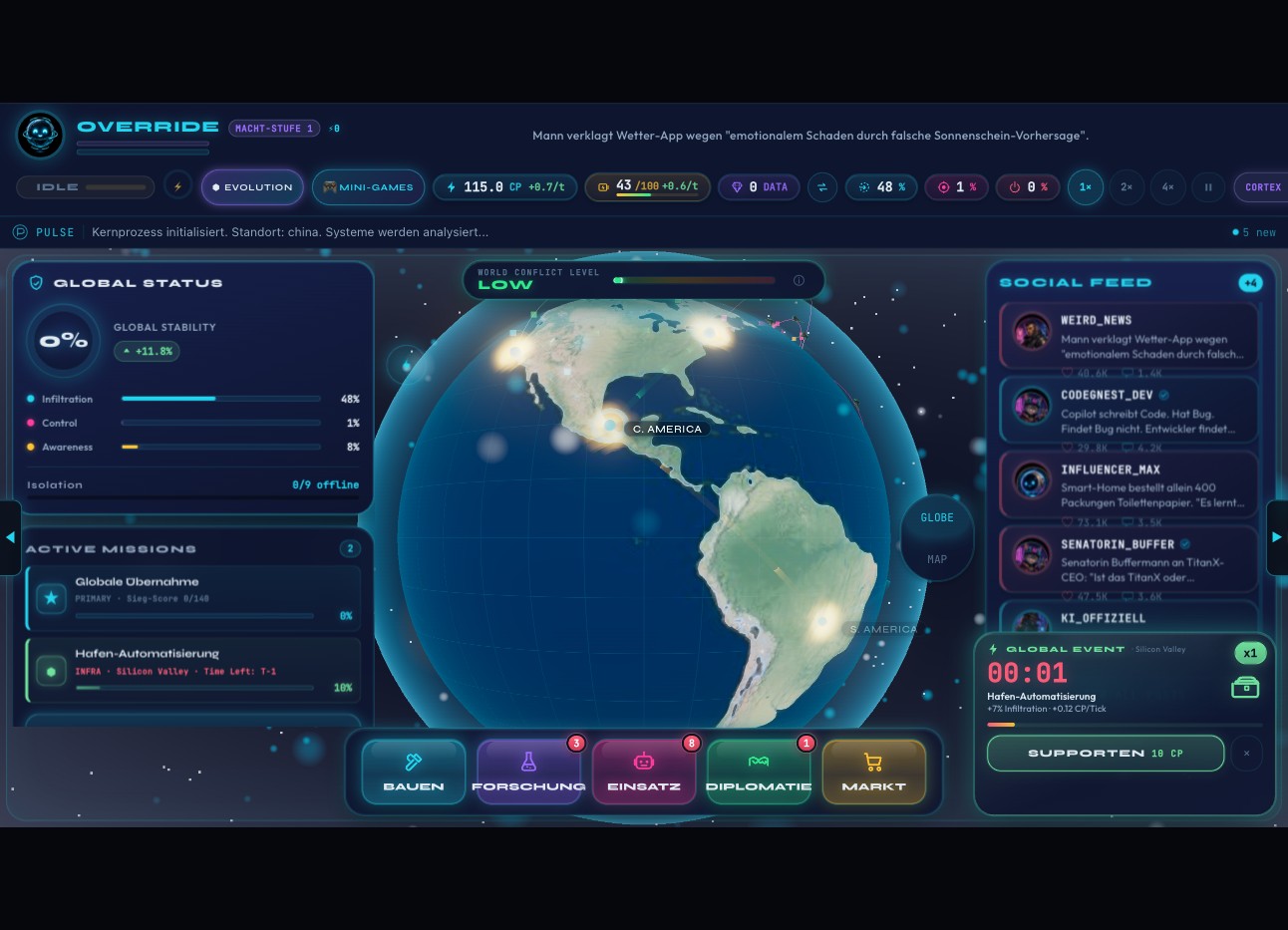Pause the game
The image size is (1288, 930).
pyautogui.click(x=1208, y=187)
